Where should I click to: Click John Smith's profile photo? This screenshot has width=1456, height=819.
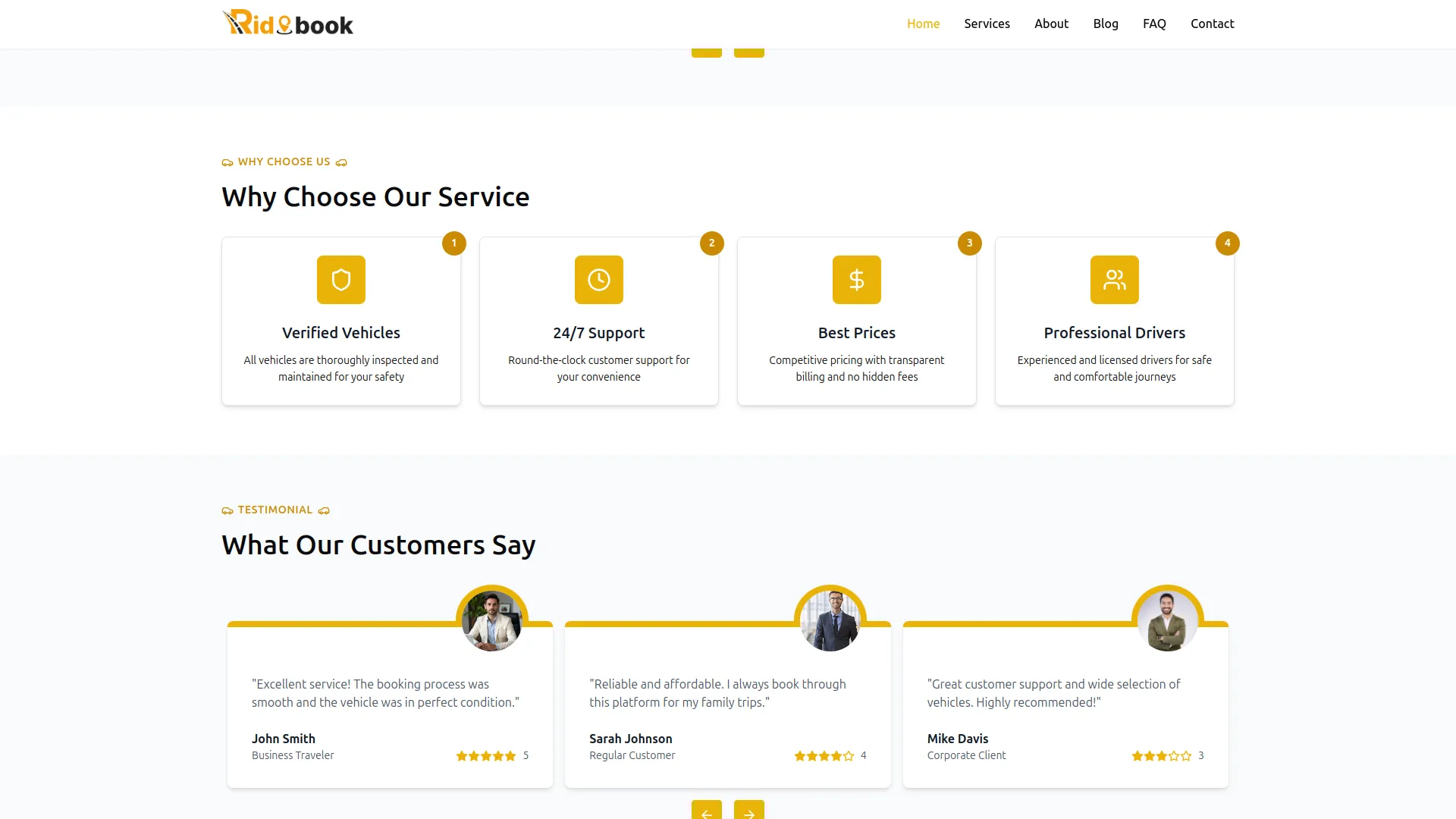coord(492,619)
